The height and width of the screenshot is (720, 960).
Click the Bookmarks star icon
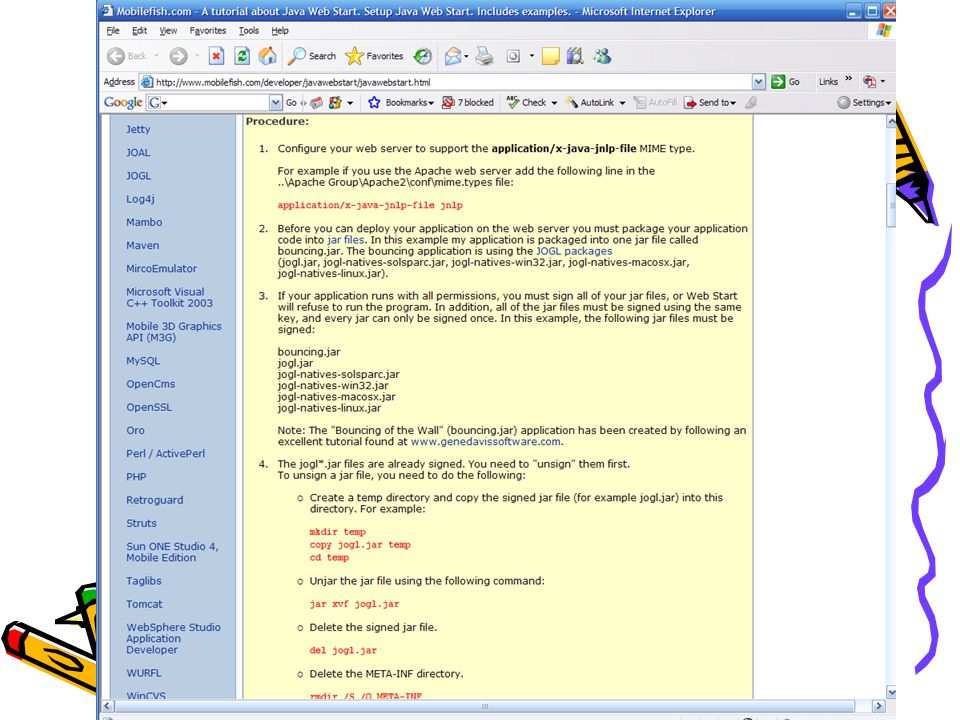[x=374, y=102]
